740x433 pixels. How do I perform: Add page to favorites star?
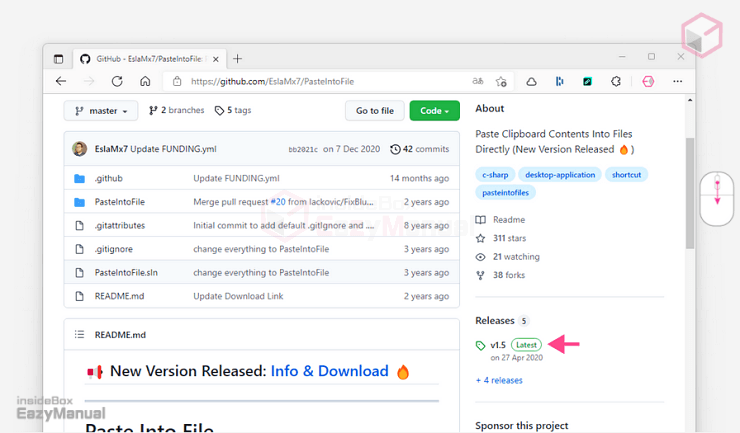(501, 81)
